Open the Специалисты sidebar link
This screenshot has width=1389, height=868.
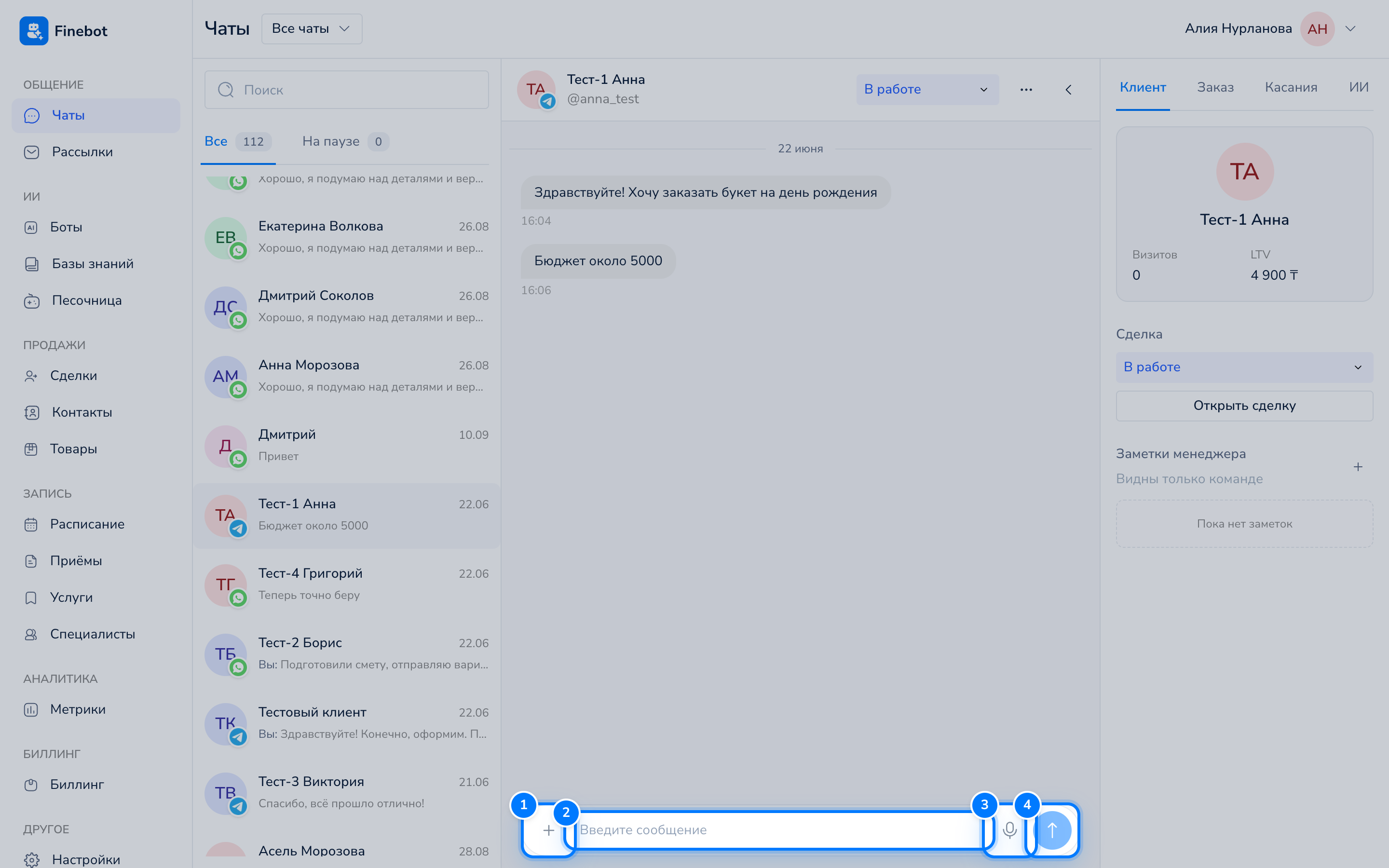coord(96,634)
